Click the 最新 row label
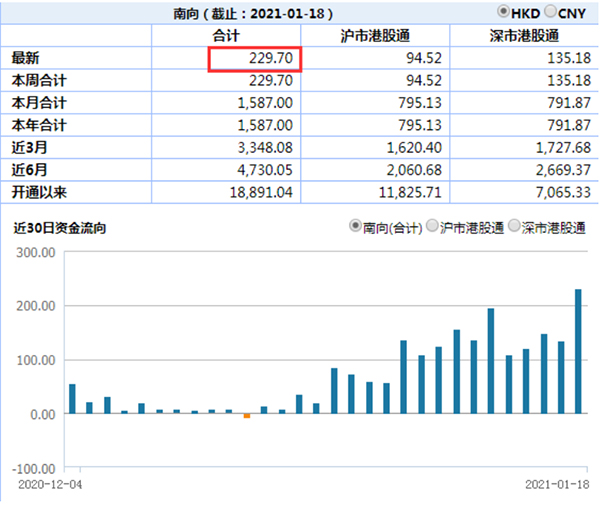600x506 pixels. 25,58
